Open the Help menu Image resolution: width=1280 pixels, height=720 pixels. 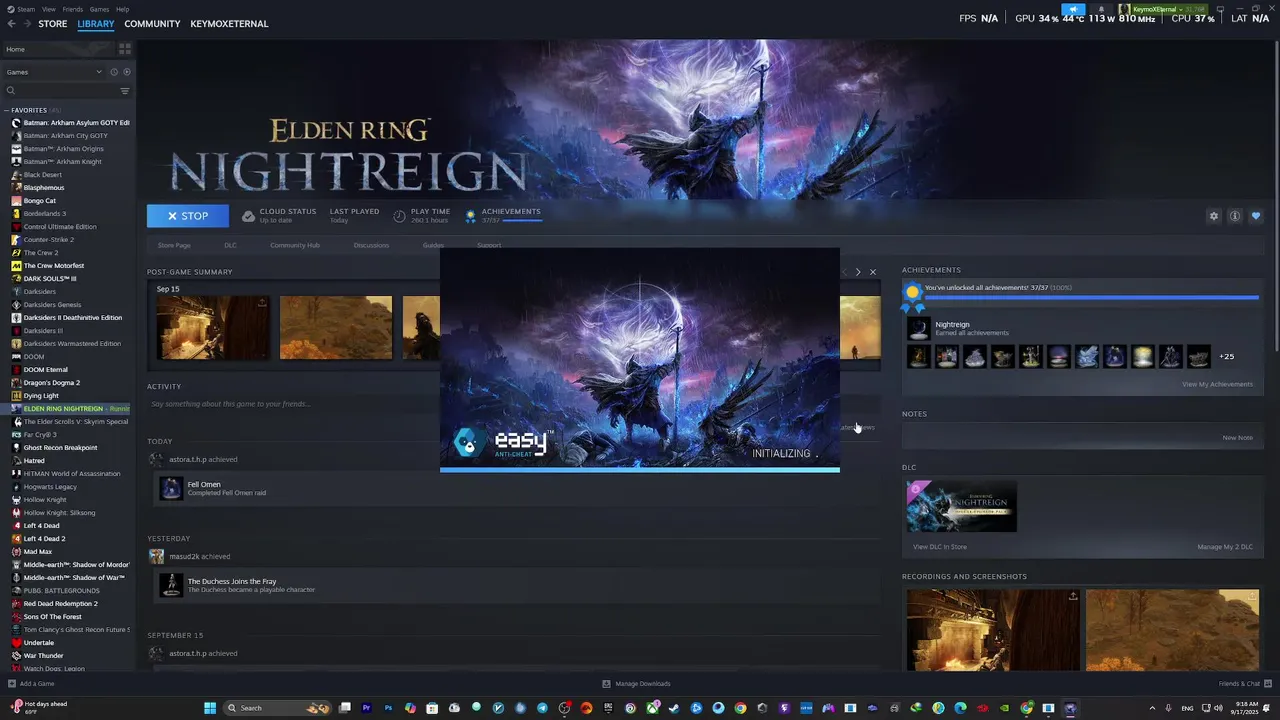(122, 9)
